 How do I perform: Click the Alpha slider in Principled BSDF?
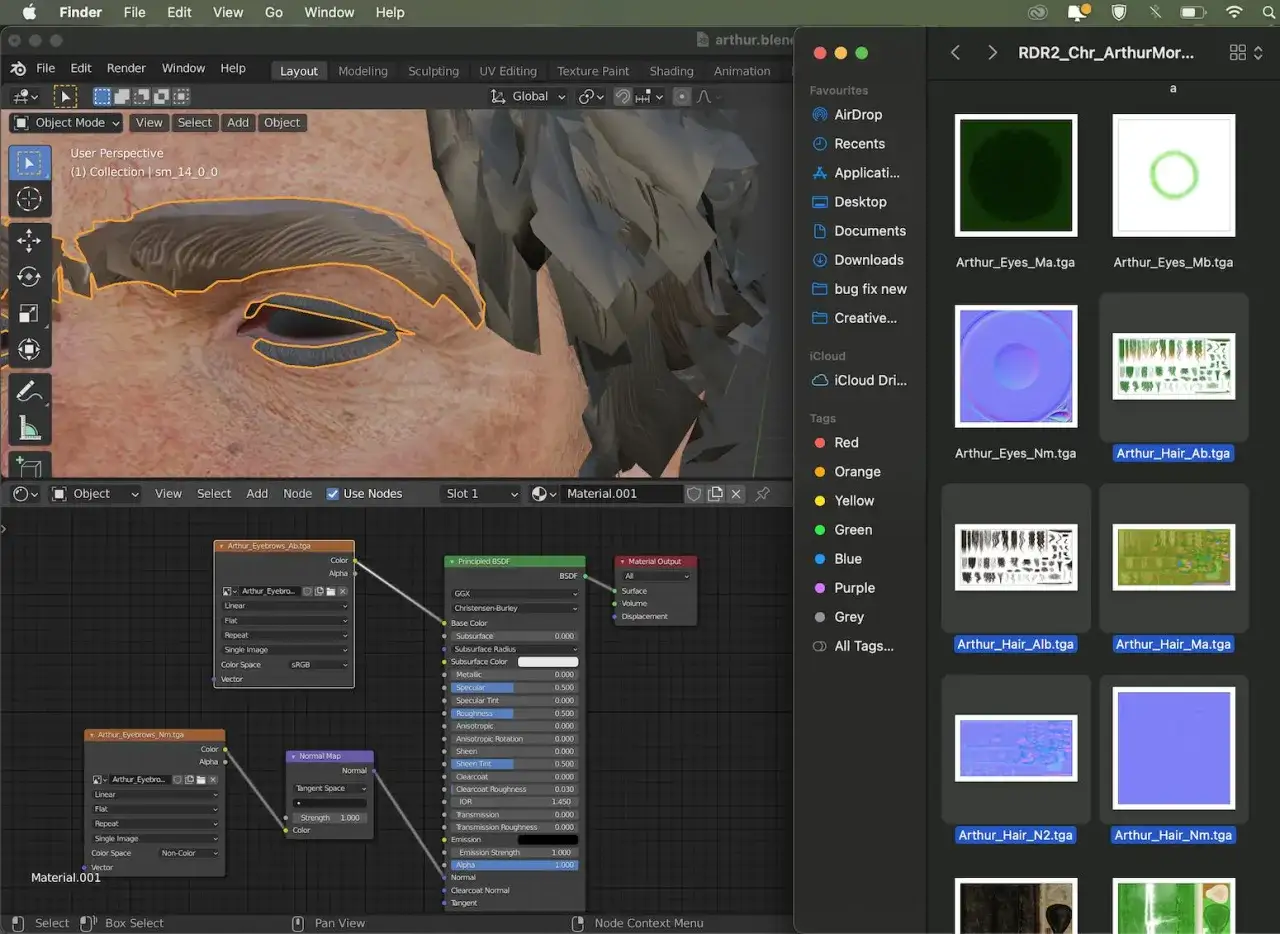coord(514,866)
